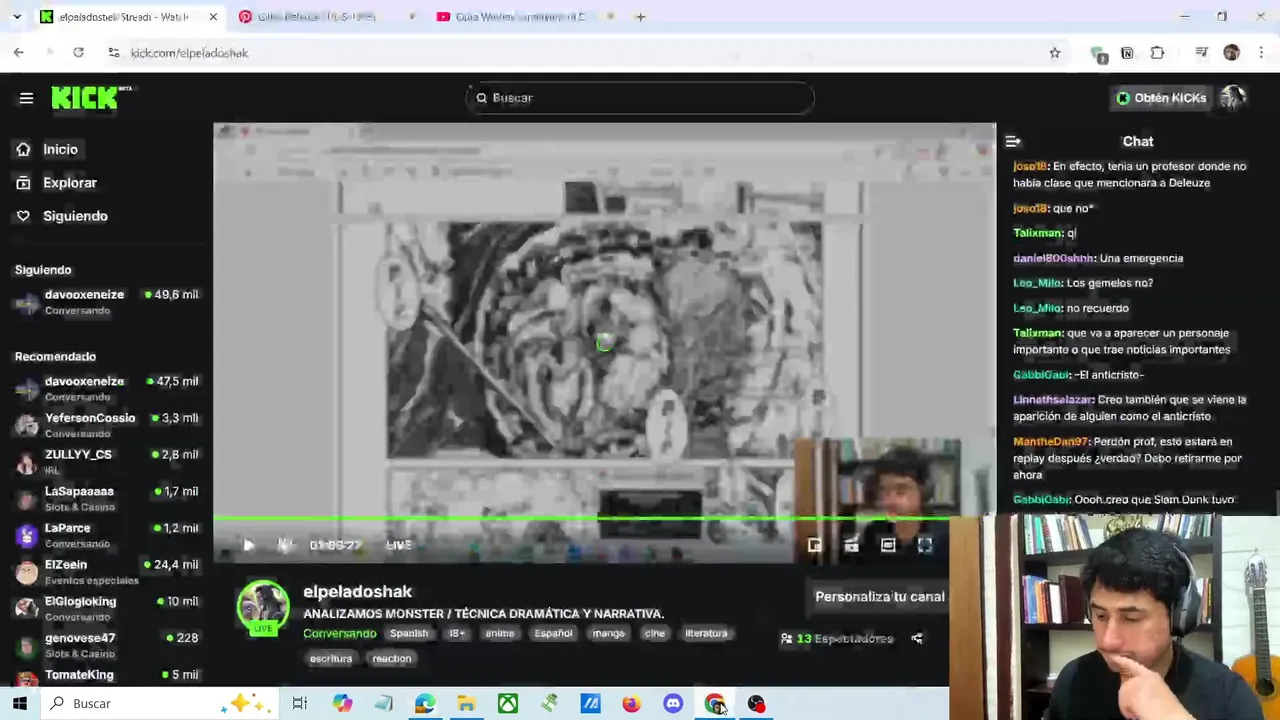
Task: Open the Xbox app on taskbar
Action: 508,704
